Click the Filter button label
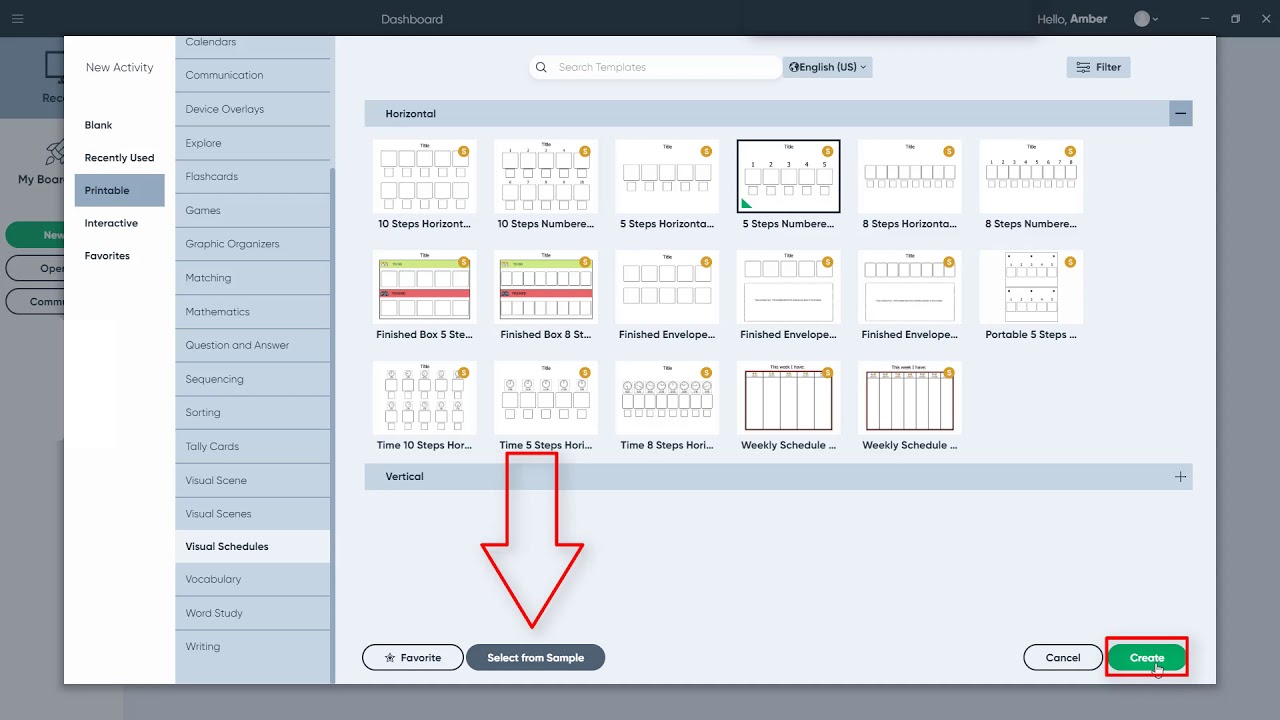Viewport: 1280px width, 720px height. [x=1108, y=67]
